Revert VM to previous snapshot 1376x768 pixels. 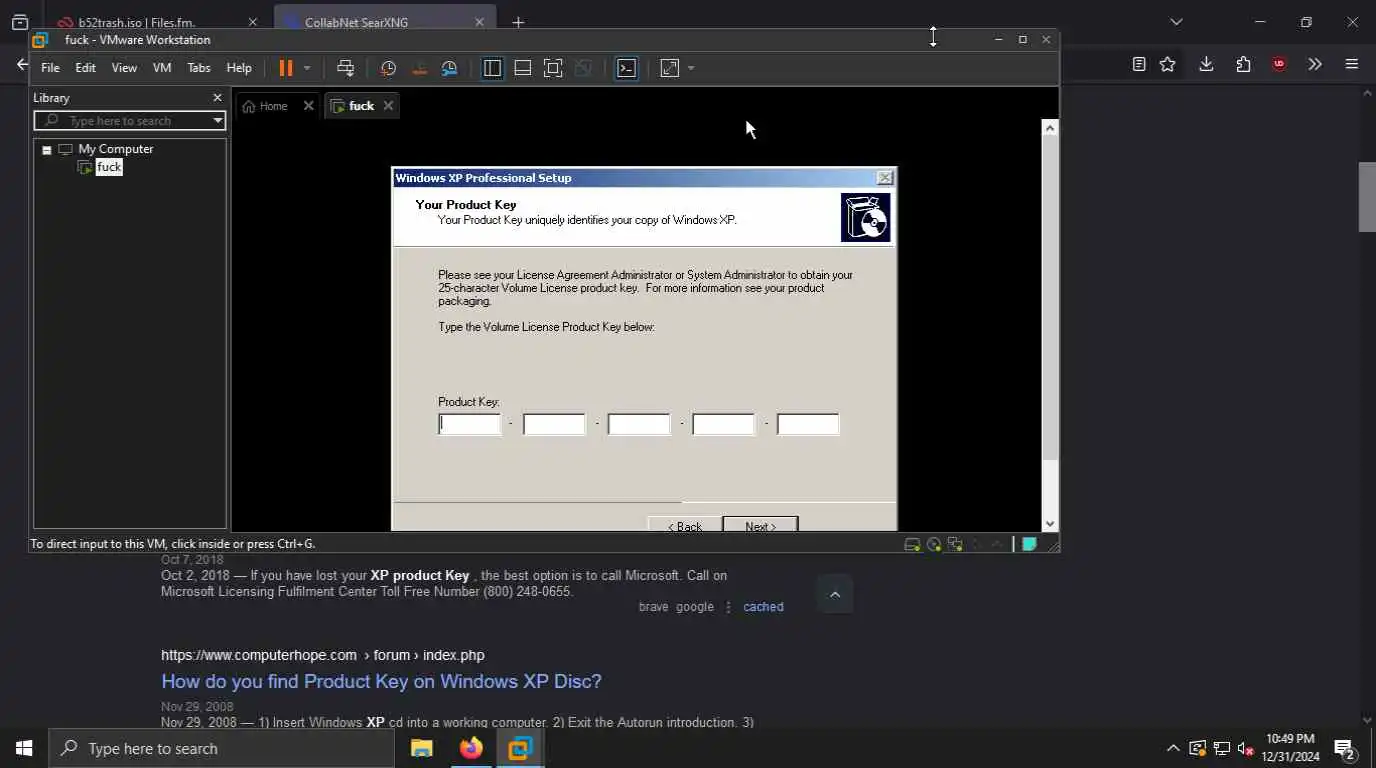point(420,68)
